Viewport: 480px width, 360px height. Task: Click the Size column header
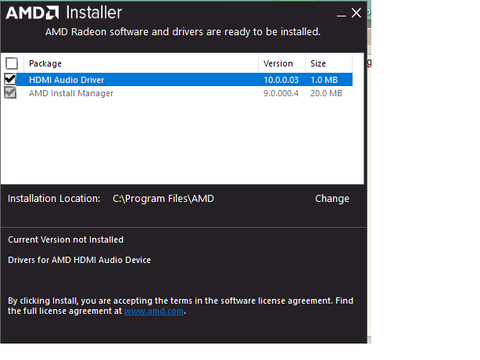coord(329,63)
